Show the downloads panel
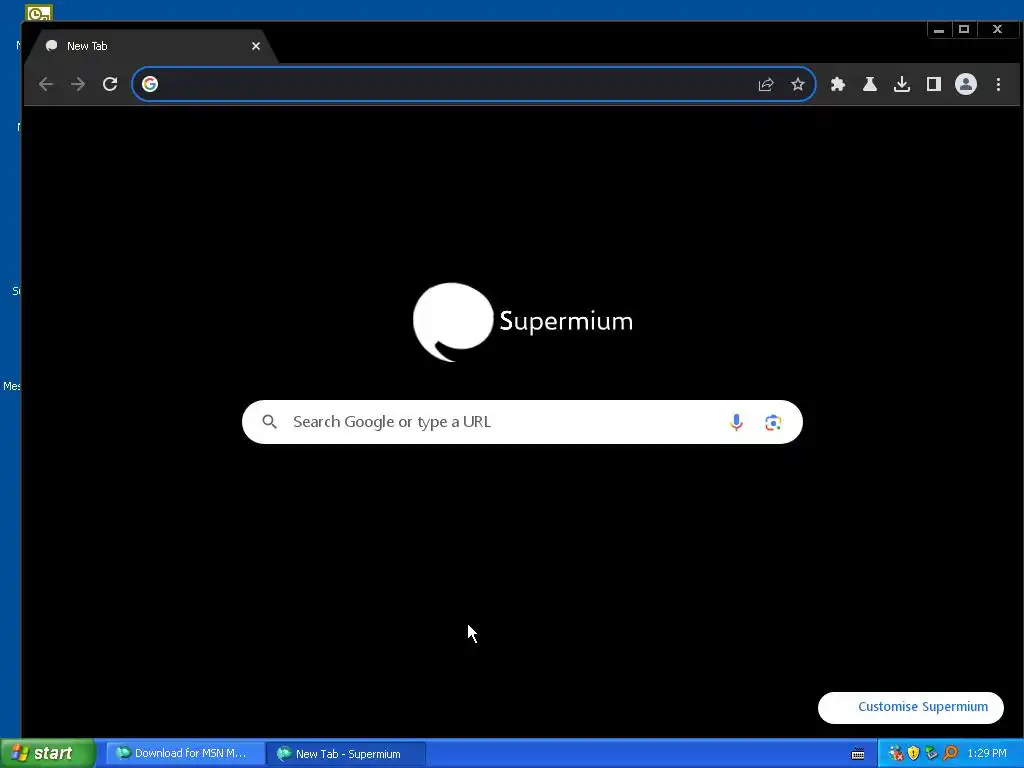This screenshot has height=768, width=1024. (x=902, y=84)
